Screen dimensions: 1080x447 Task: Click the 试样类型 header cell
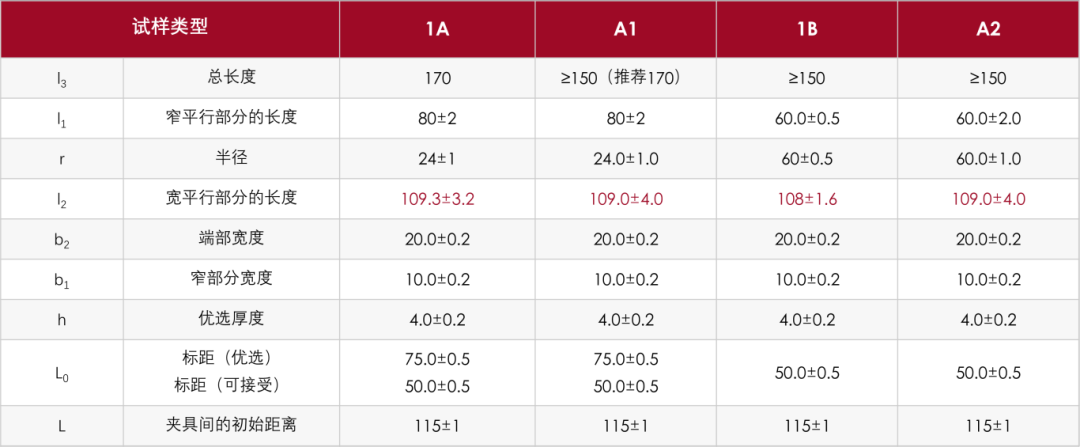tap(170, 27)
